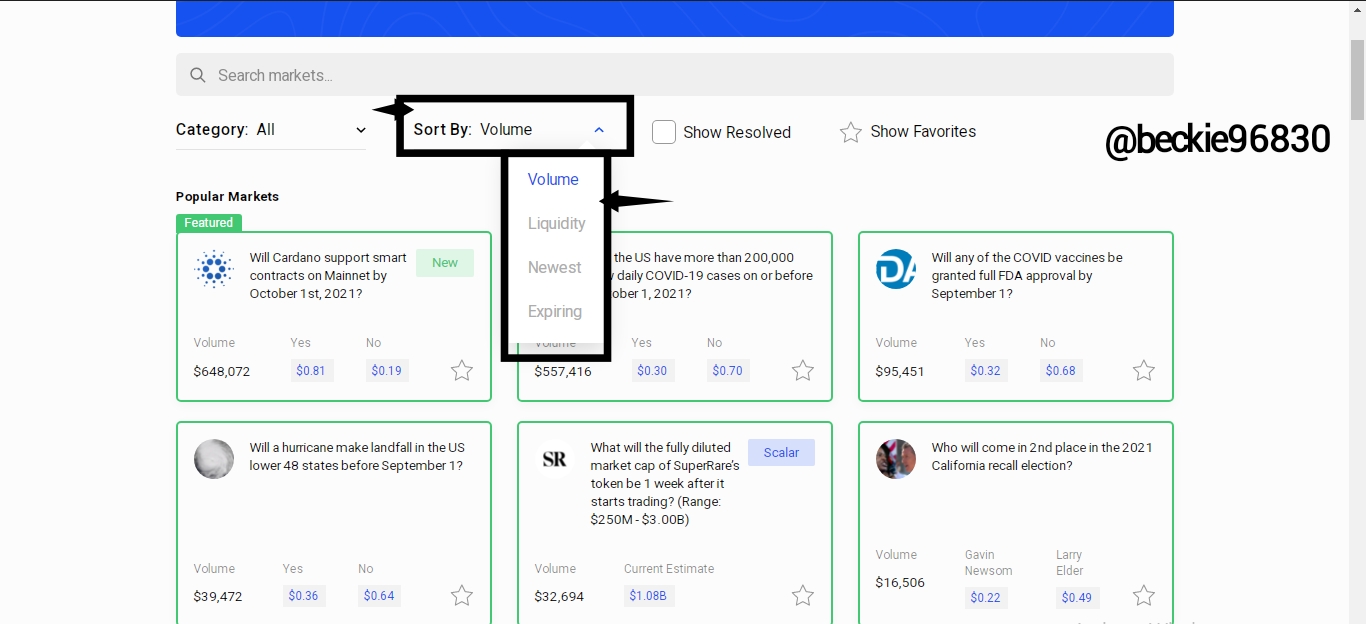This screenshot has width=1366, height=624.
Task: Click the Sort By chevron arrow
Action: (x=599, y=130)
